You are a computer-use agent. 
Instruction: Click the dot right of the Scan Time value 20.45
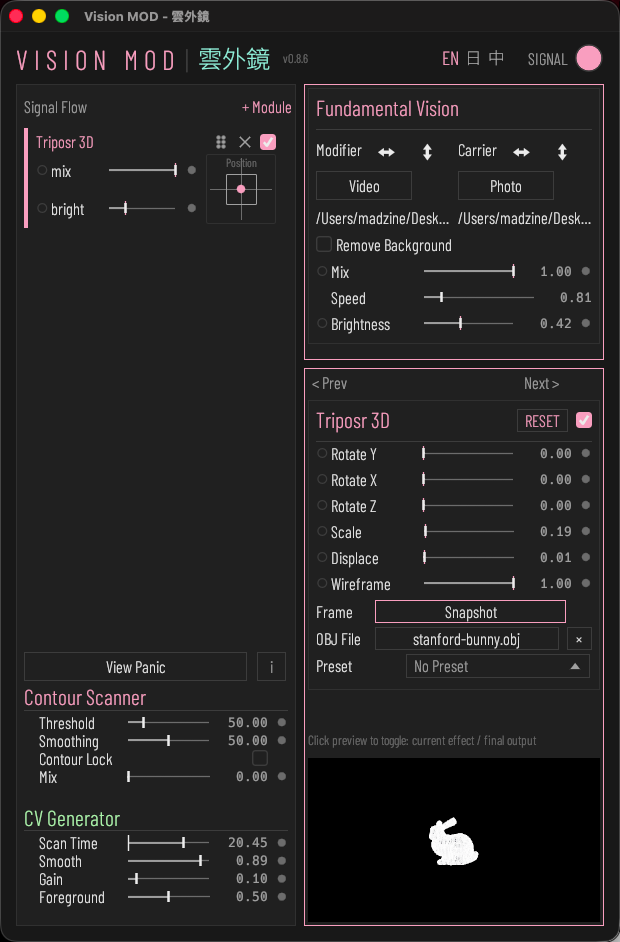pos(282,843)
